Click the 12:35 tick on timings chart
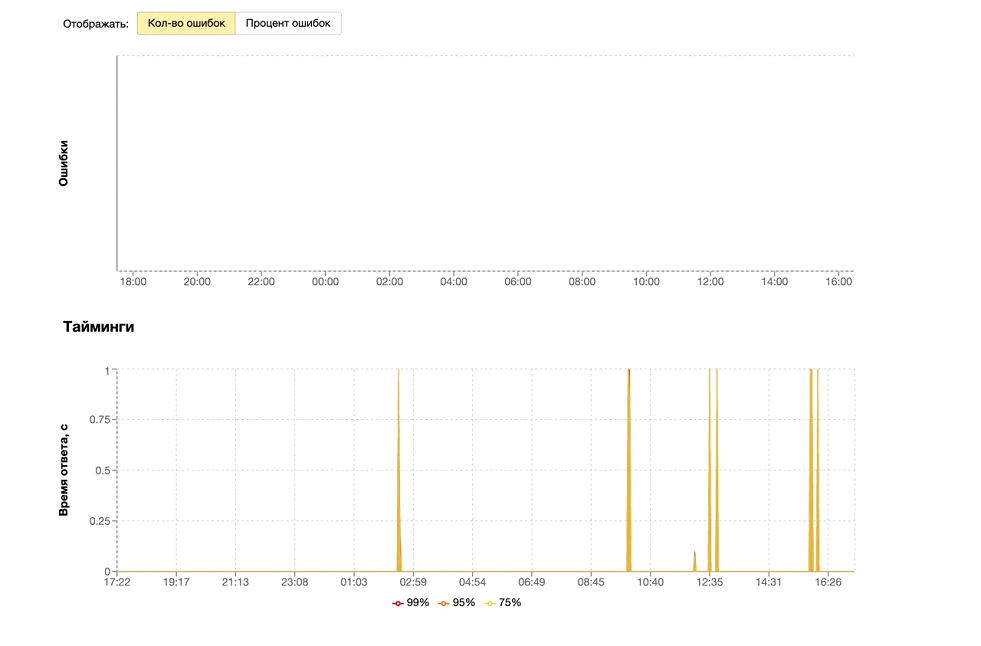Image resolution: width=981 pixels, height=646 pixels. point(709,582)
